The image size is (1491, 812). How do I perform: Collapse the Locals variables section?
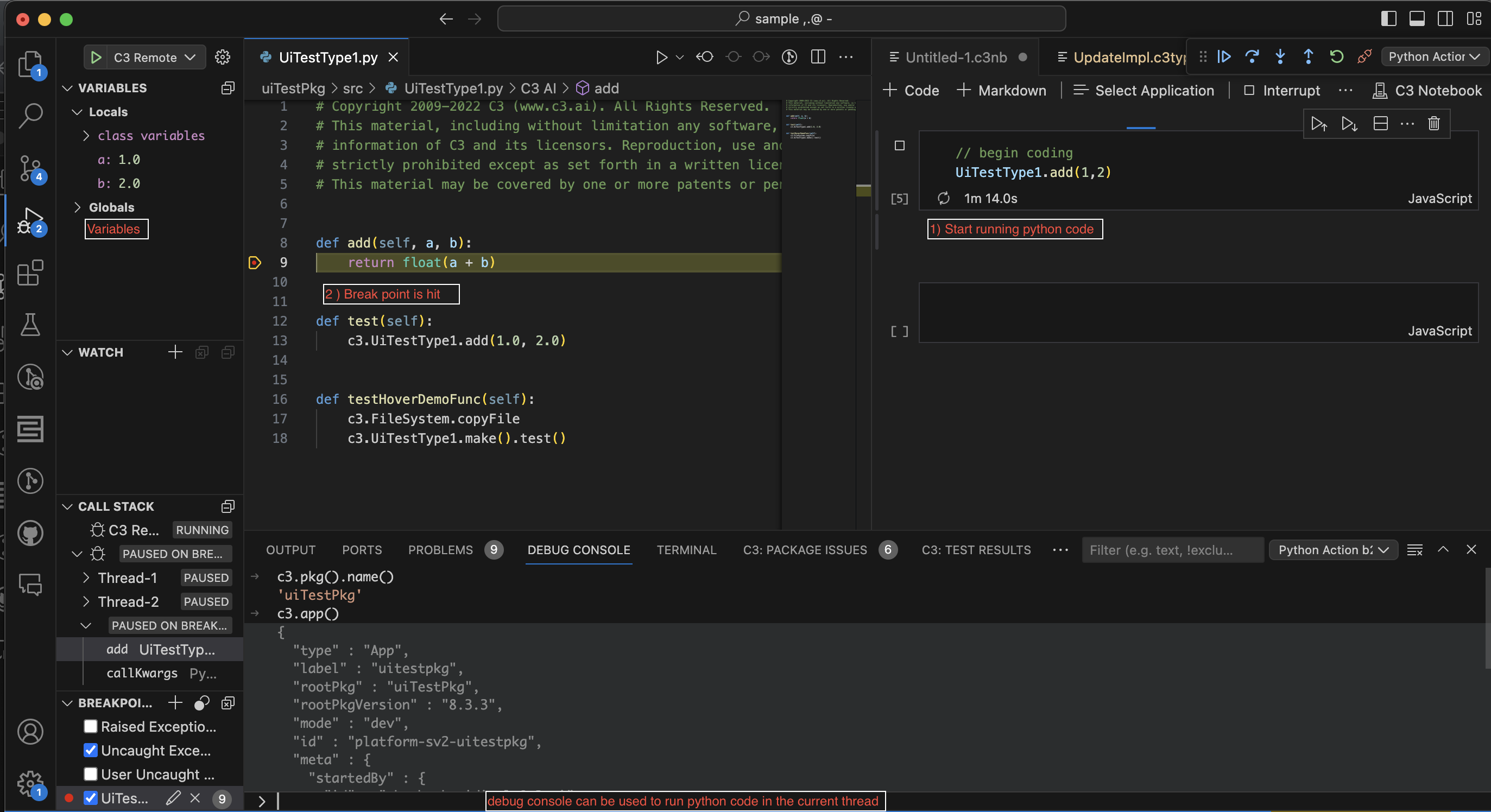click(x=78, y=112)
